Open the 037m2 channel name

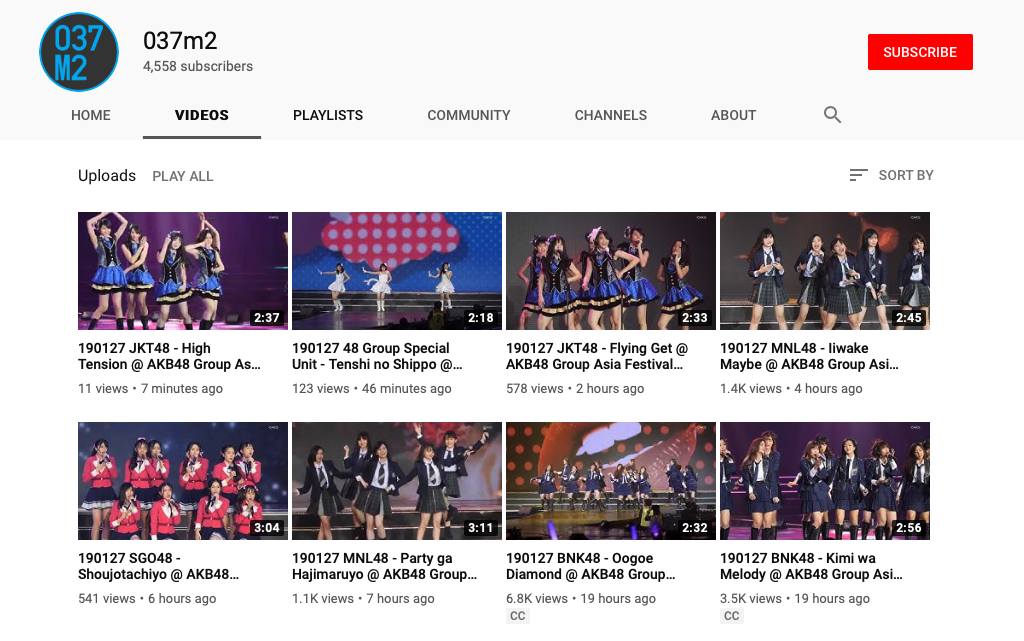(180, 40)
